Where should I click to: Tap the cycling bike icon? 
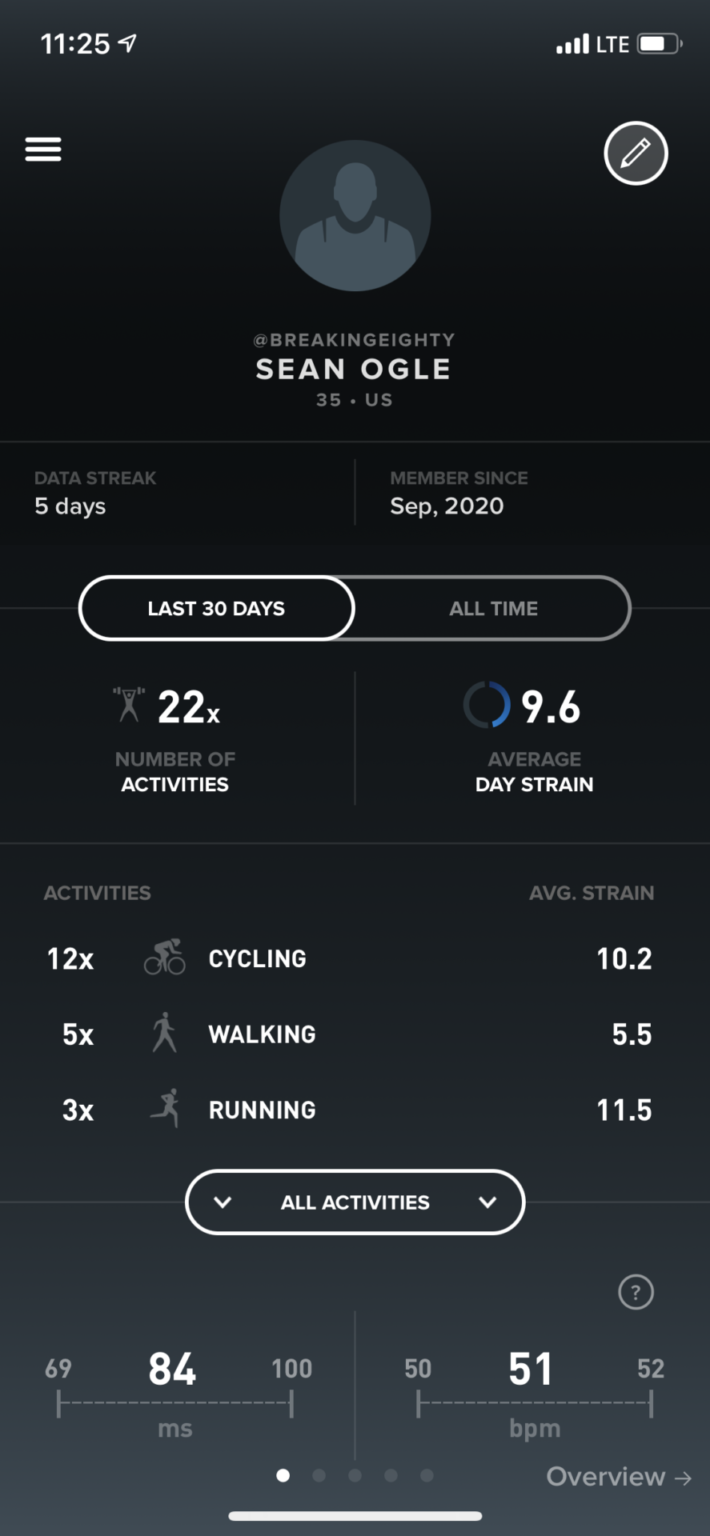(x=164, y=957)
